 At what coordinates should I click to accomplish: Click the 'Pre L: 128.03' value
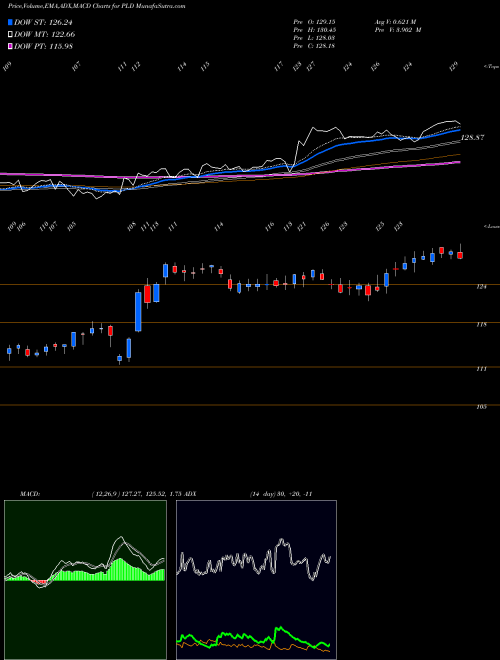click(x=314, y=38)
